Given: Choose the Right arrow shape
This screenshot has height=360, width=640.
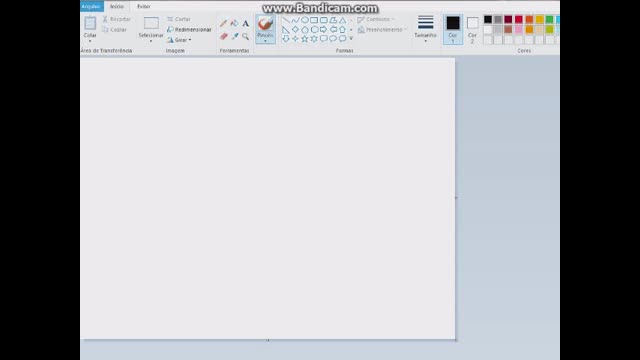Looking at the screenshot, I should coord(323,29).
